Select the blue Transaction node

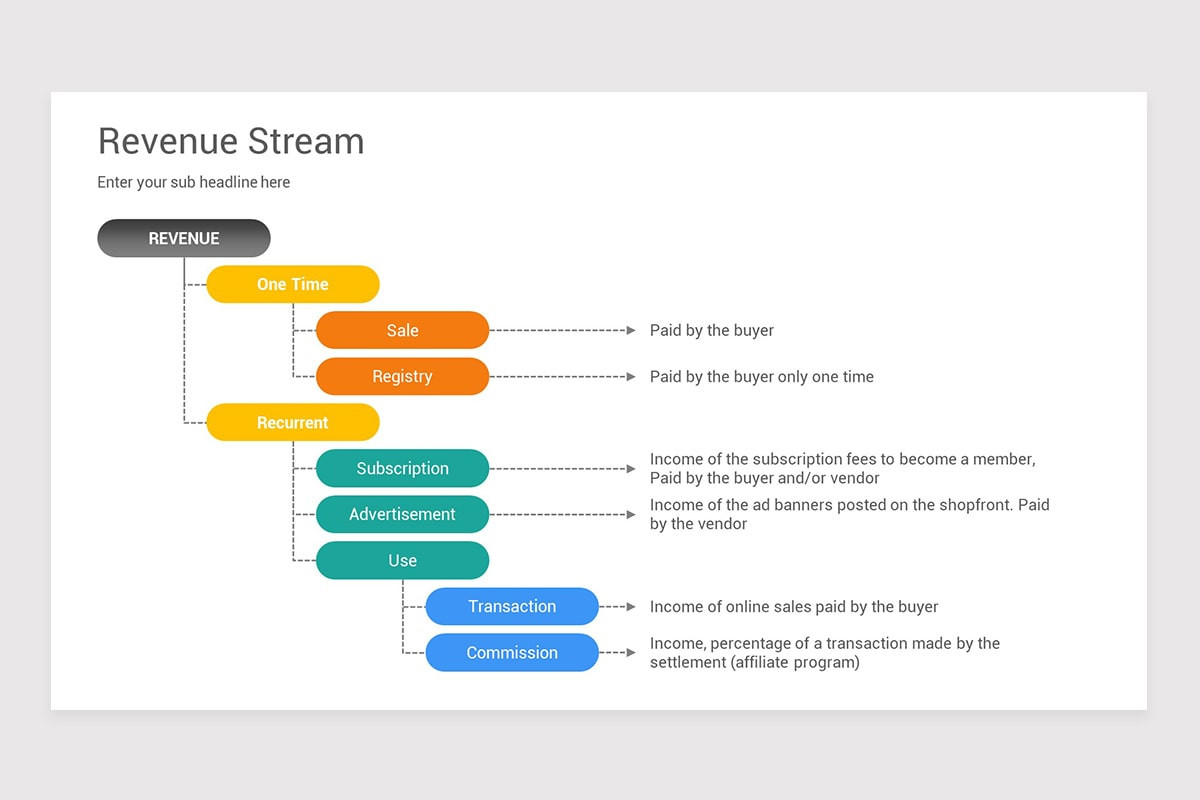512,606
